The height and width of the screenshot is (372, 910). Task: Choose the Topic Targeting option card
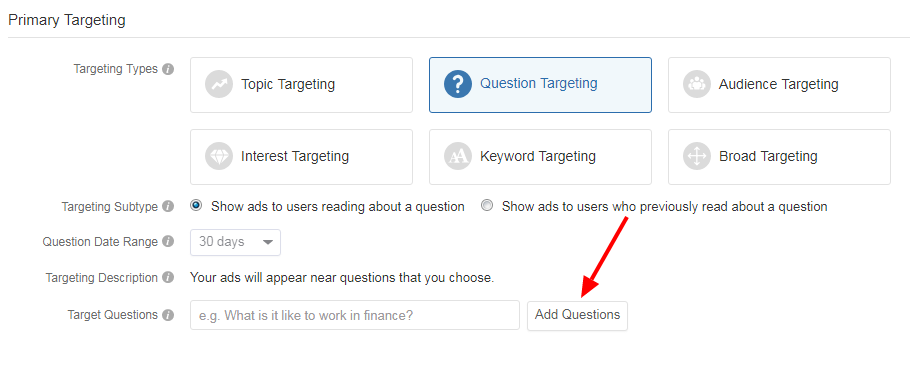301,85
